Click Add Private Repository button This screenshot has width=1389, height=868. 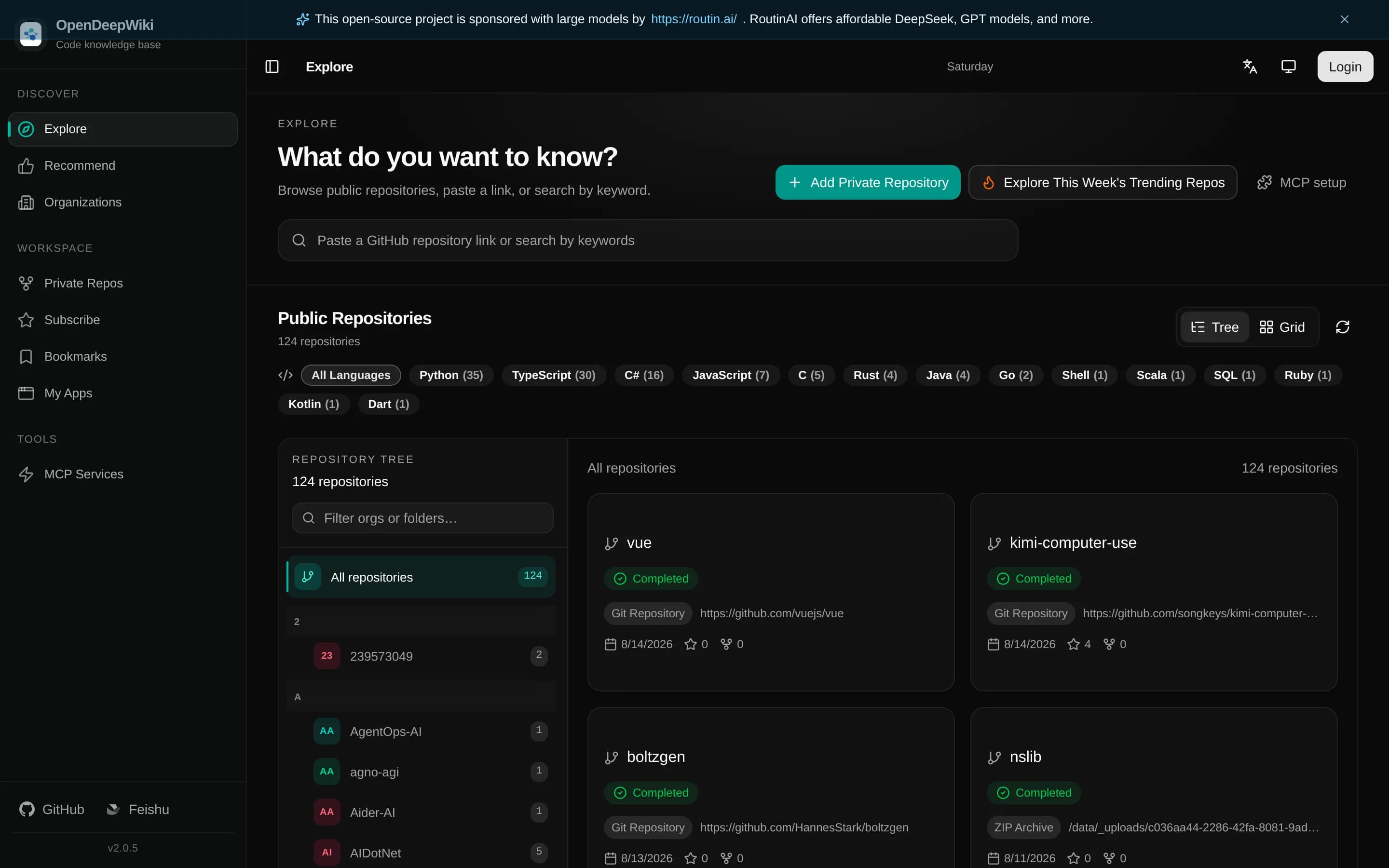[x=867, y=183]
